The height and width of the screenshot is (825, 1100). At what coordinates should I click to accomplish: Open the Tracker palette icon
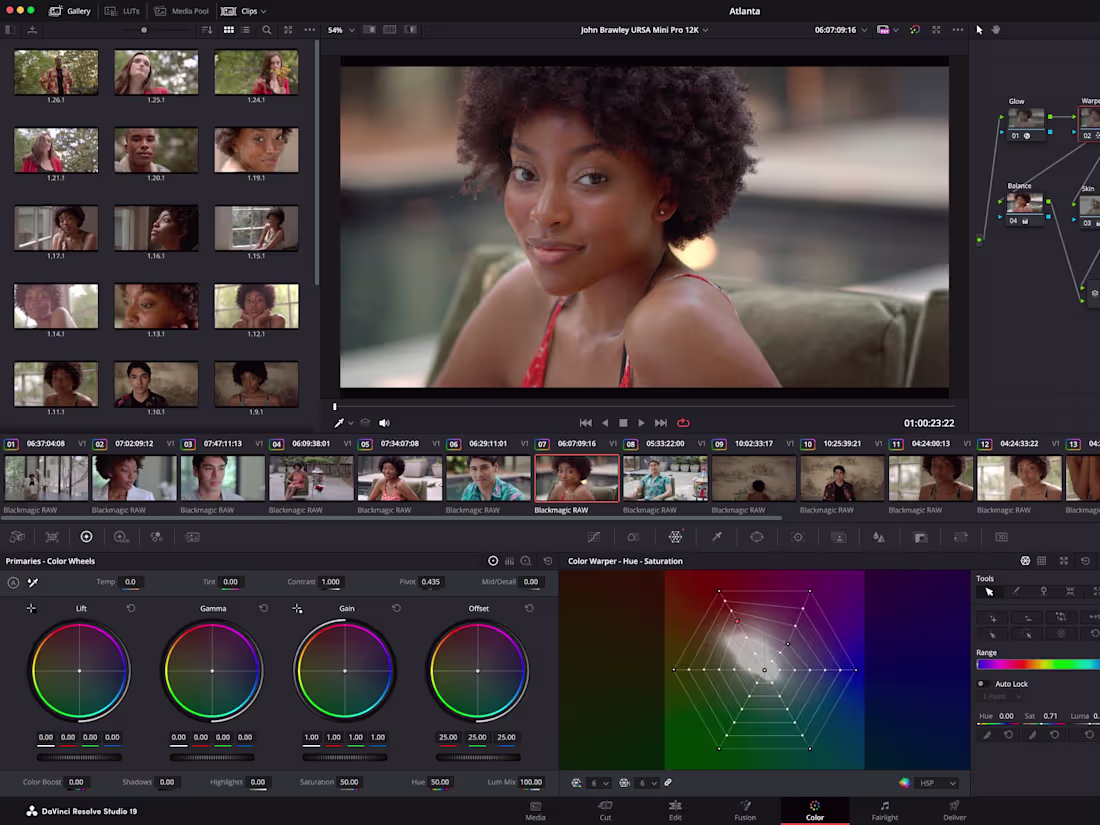pos(798,537)
